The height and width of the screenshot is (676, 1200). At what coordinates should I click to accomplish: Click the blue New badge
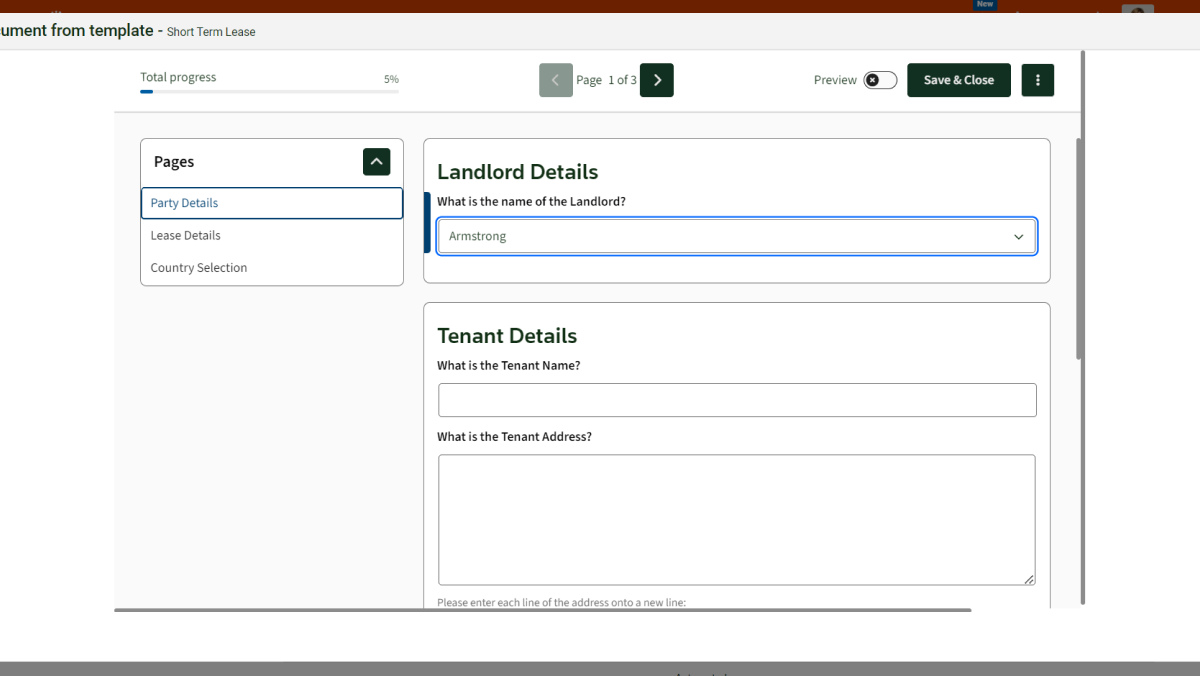pos(985,5)
